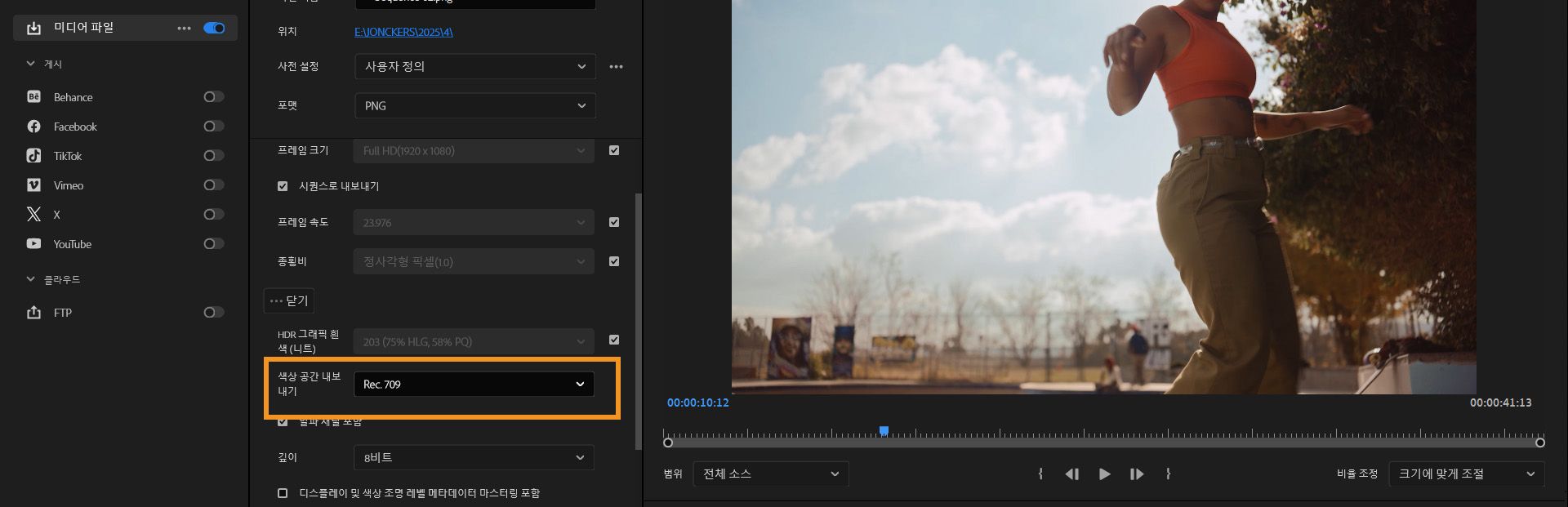Open the 프레임 크기 Full HD dropdown
This screenshot has width=1568, height=507.
pyautogui.click(x=473, y=150)
